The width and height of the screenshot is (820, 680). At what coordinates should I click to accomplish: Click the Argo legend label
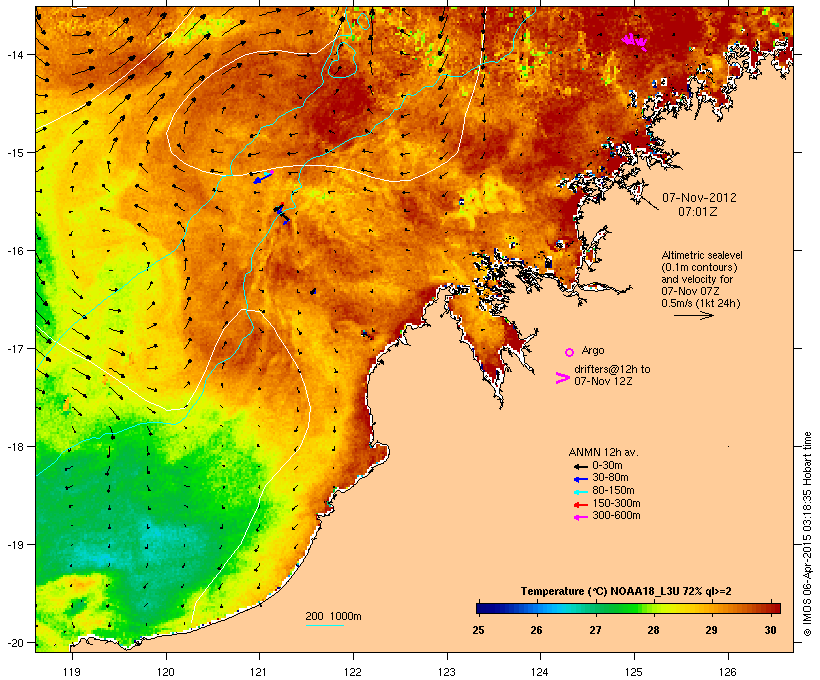593,350
